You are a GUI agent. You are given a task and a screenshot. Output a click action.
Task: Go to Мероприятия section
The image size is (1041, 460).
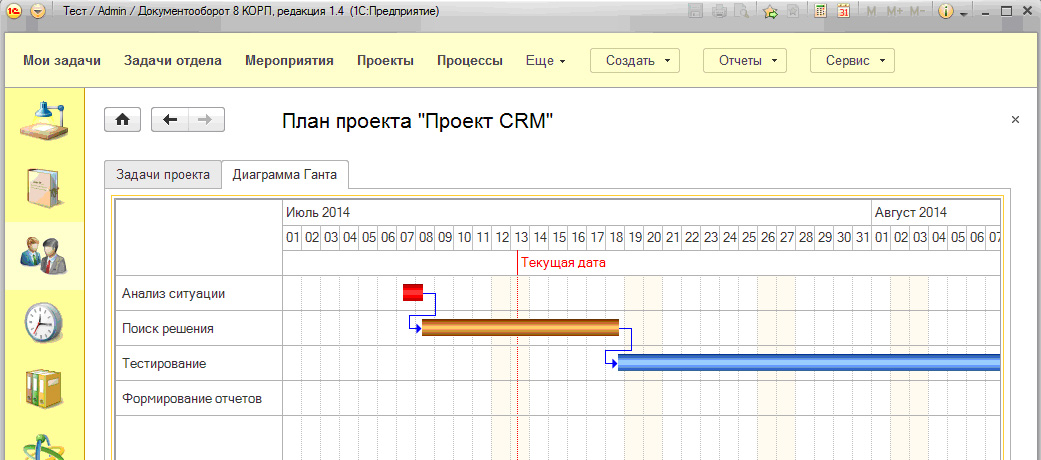(289, 61)
